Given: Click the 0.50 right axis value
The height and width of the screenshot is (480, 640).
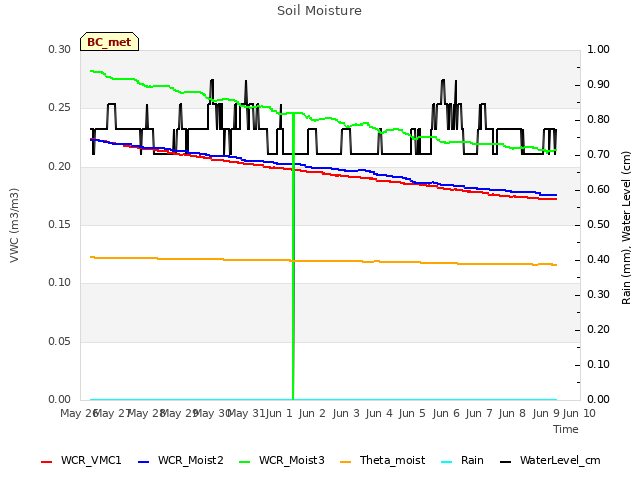Looking at the screenshot, I should pos(598,224).
